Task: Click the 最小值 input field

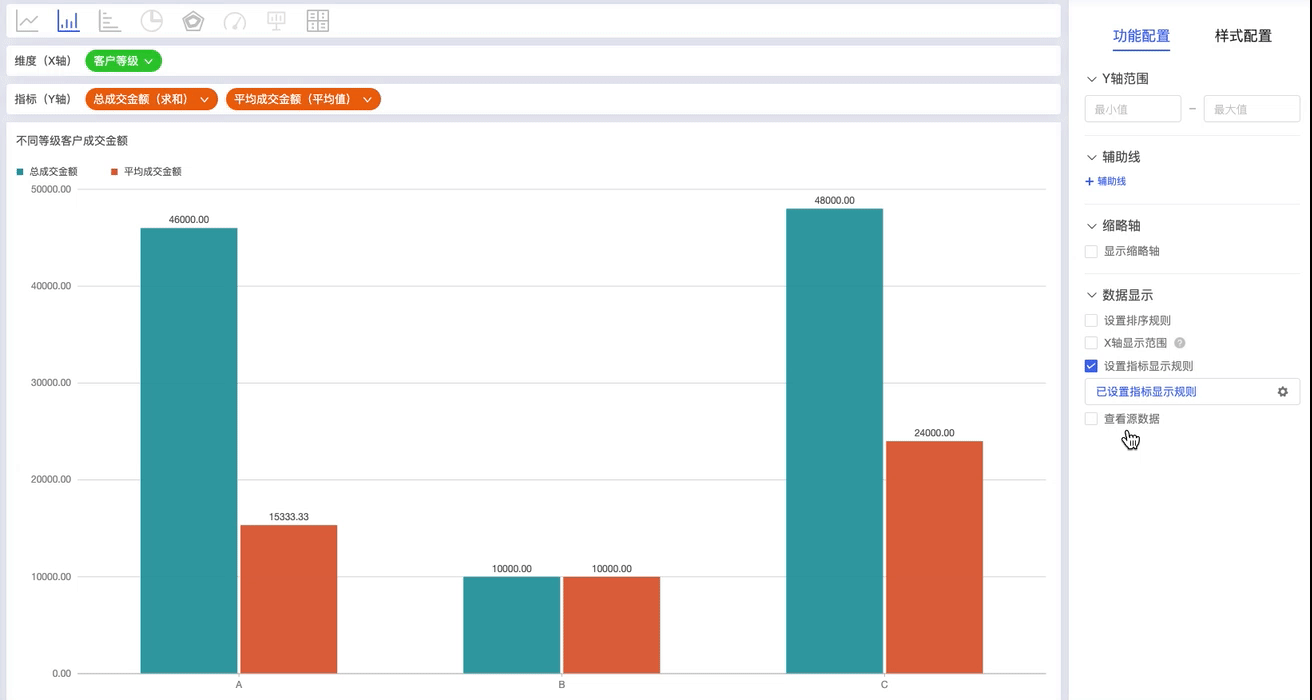Action: coord(1132,109)
